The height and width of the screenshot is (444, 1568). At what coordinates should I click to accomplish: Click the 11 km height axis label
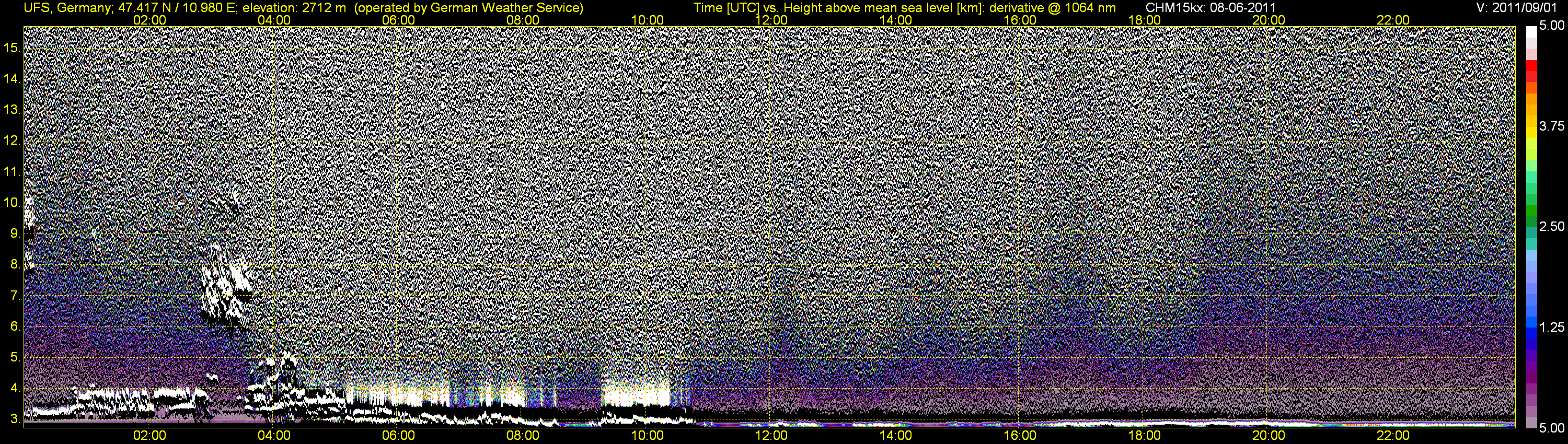click(x=12, y=172)
